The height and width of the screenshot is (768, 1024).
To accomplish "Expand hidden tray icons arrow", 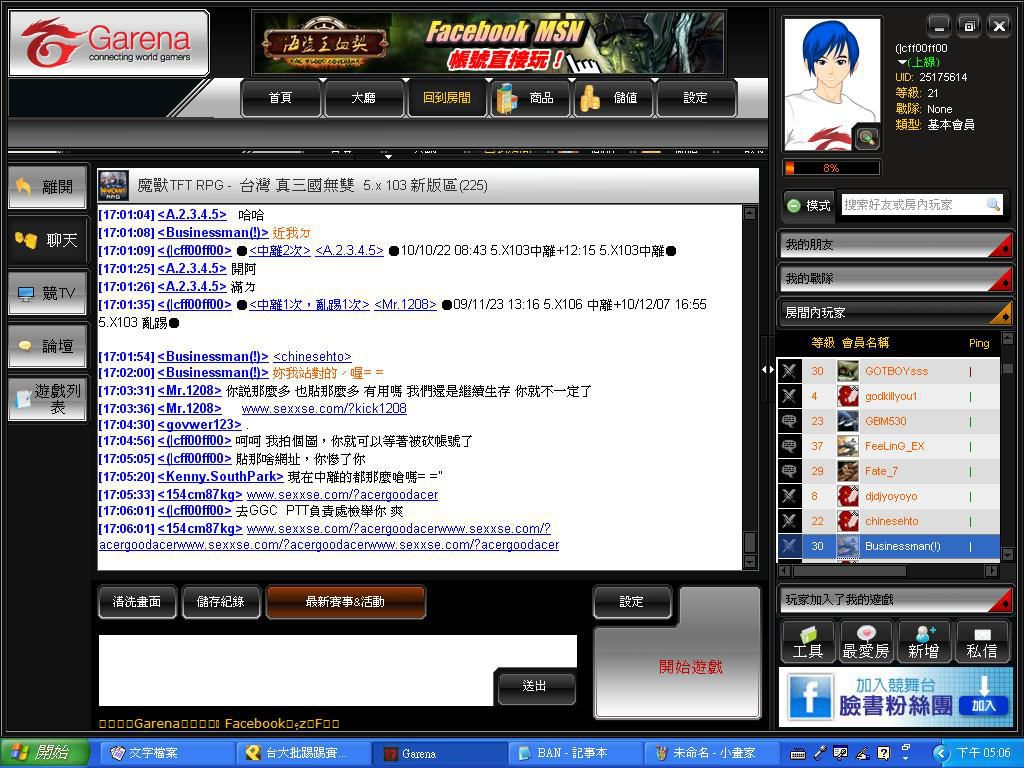I will (x=940, y=754).
